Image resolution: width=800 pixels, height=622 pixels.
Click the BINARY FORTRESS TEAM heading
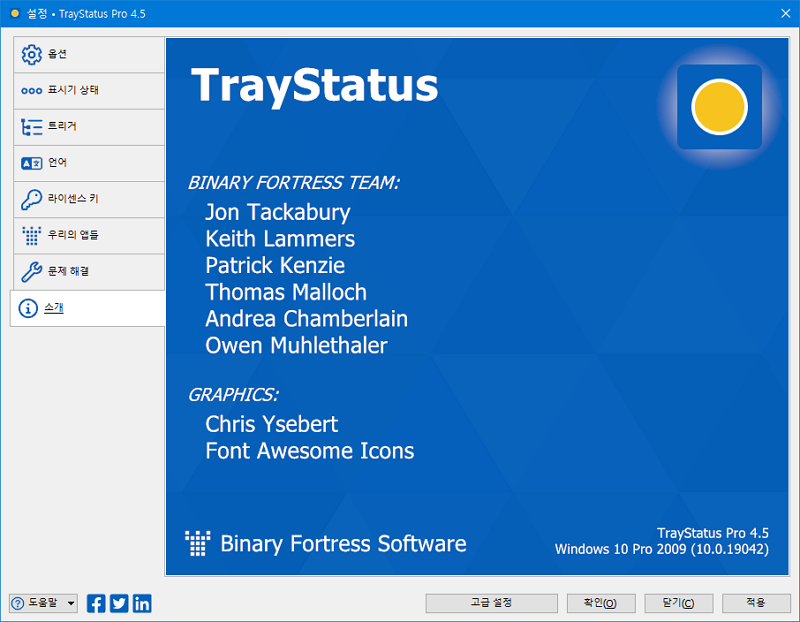point(294,183)
